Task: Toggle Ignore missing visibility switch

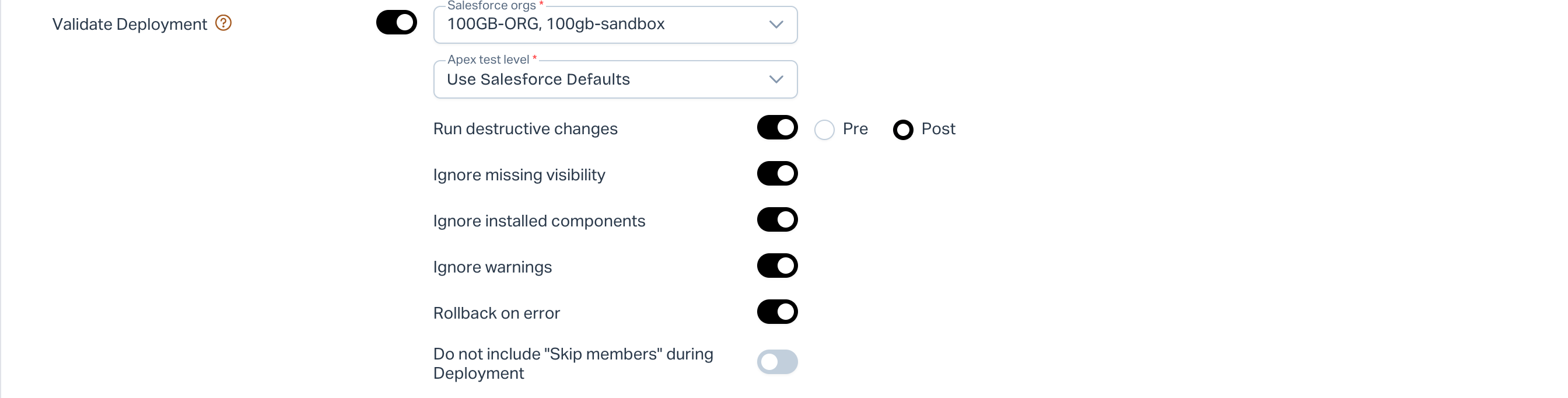Action: 776,174
